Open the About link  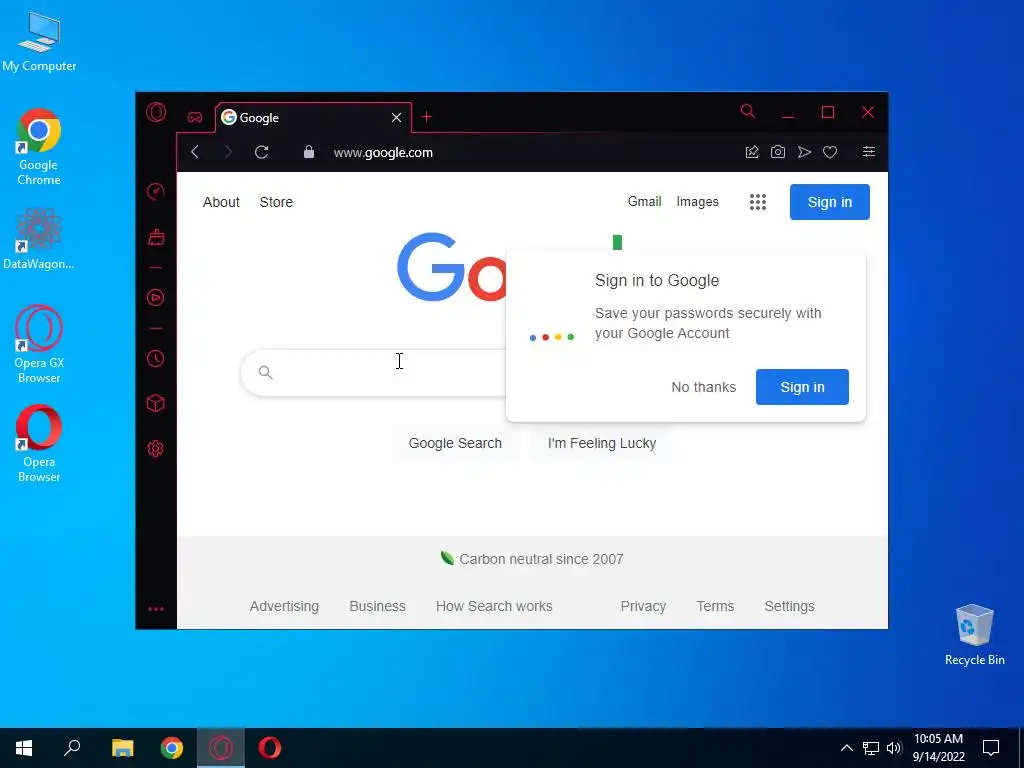pyautogui.click(x=221, y=202)
